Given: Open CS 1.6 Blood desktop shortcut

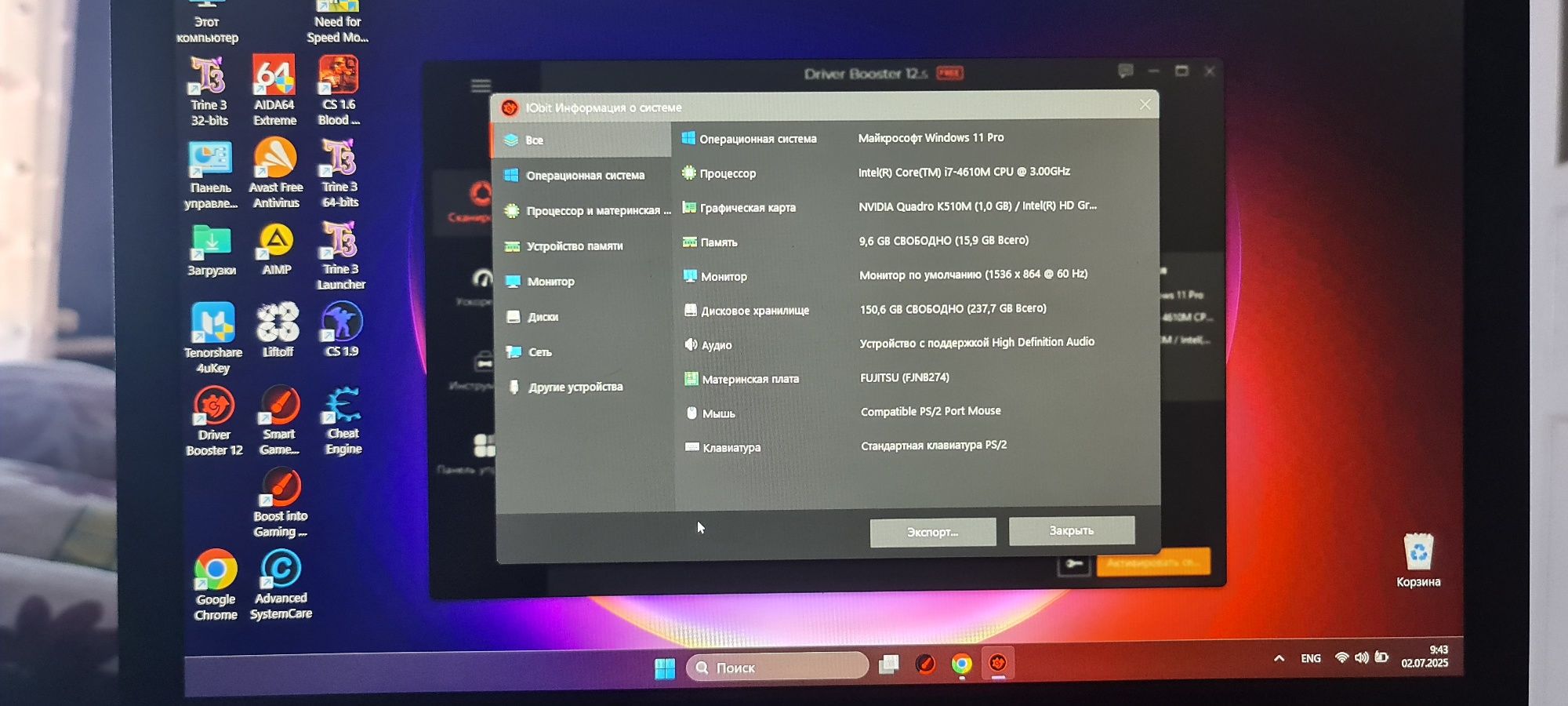Looking at the screenshot, I should point(339,91).
